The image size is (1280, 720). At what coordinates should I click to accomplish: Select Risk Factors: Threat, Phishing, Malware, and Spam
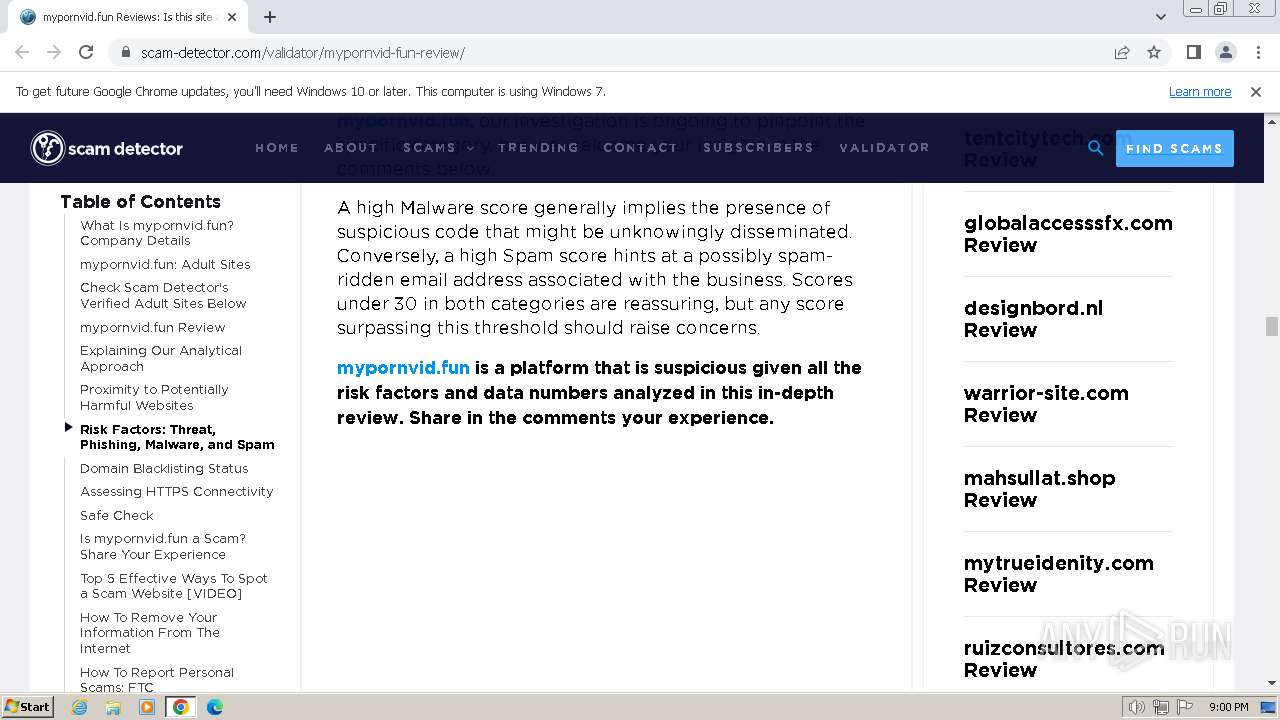tap(177, 437)
